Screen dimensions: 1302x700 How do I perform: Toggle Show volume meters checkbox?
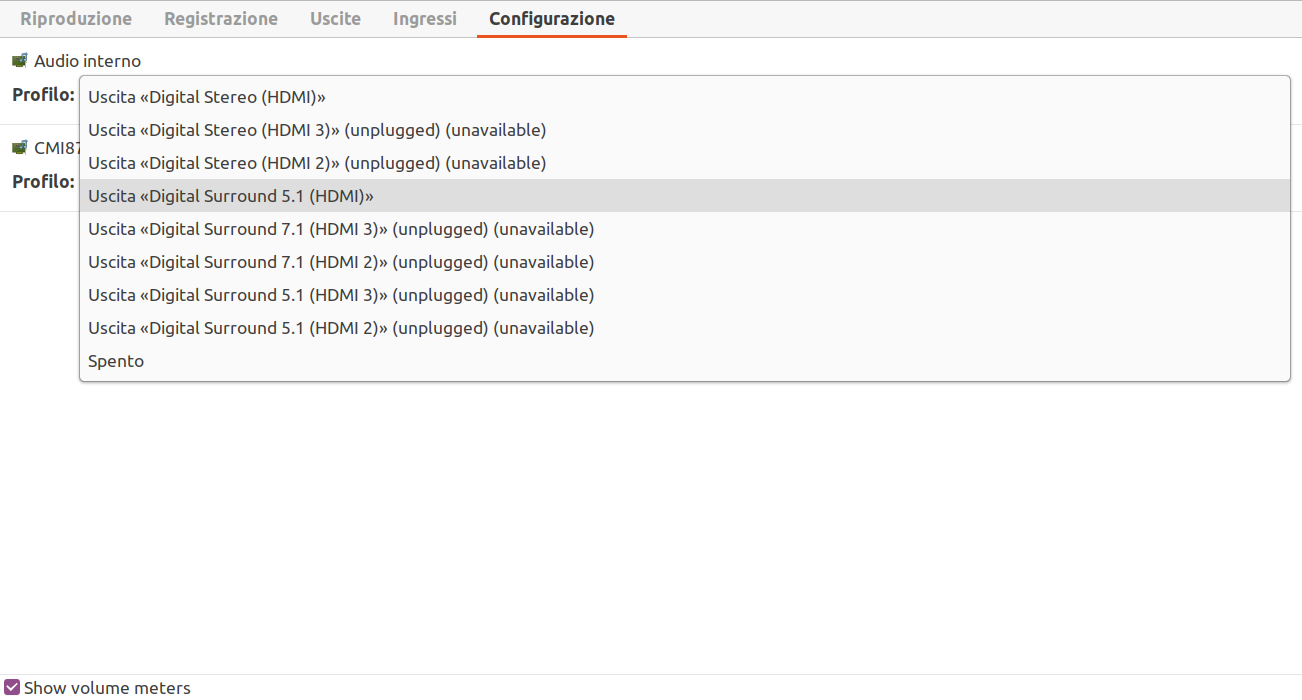click(x=12, y=687)
